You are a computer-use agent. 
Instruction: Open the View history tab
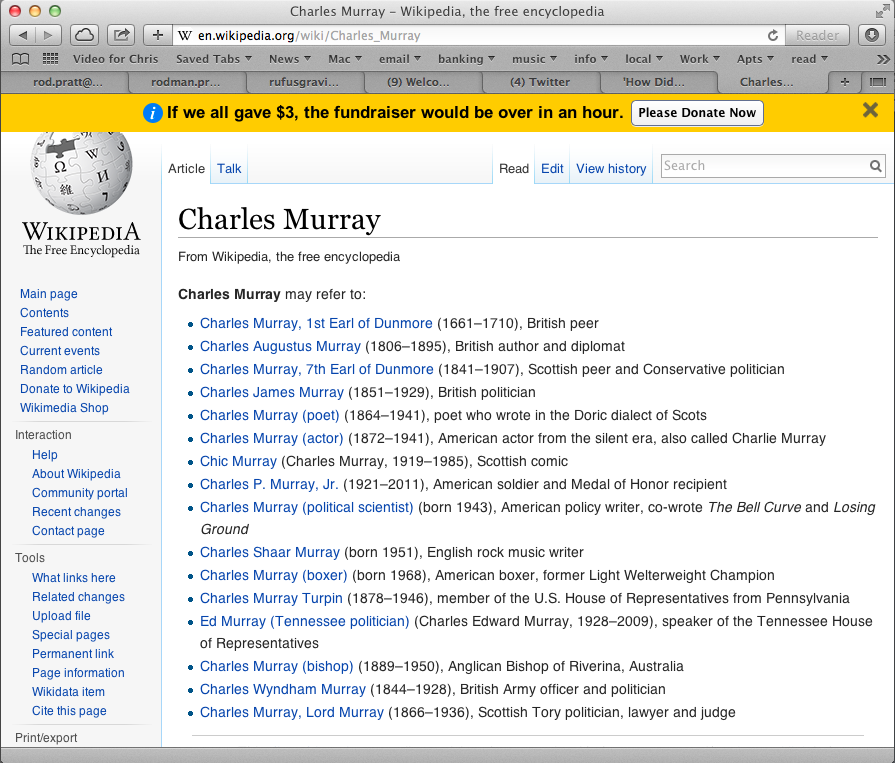coord(611,169)
